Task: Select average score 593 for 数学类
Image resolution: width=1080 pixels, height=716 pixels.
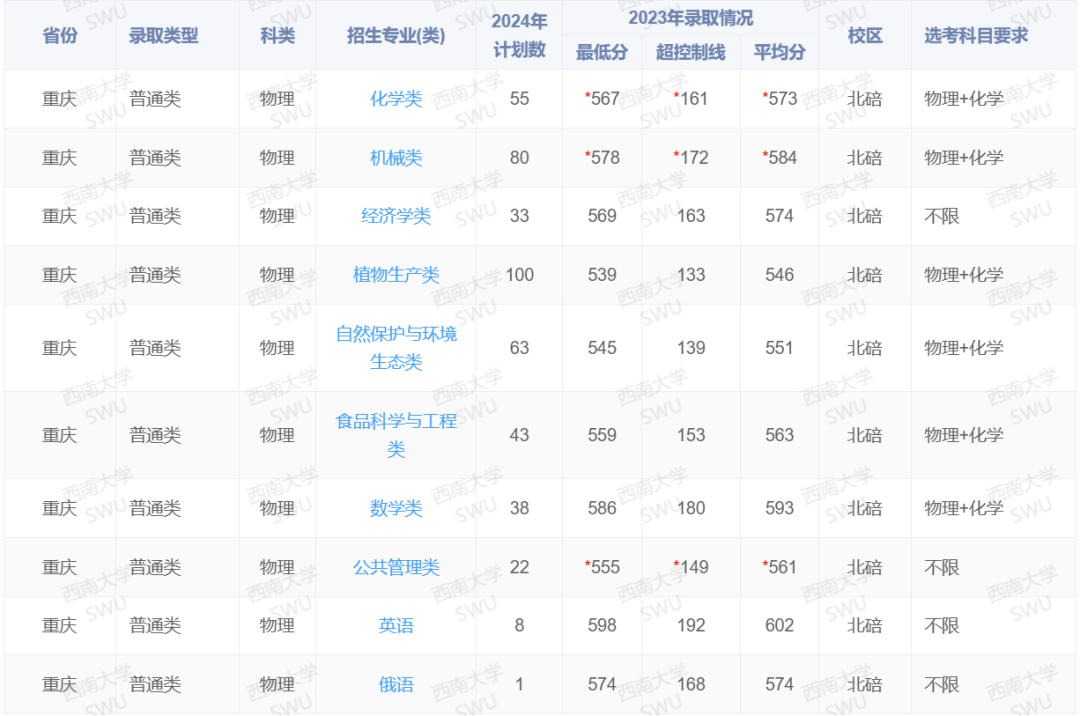Action: (780, 508)
